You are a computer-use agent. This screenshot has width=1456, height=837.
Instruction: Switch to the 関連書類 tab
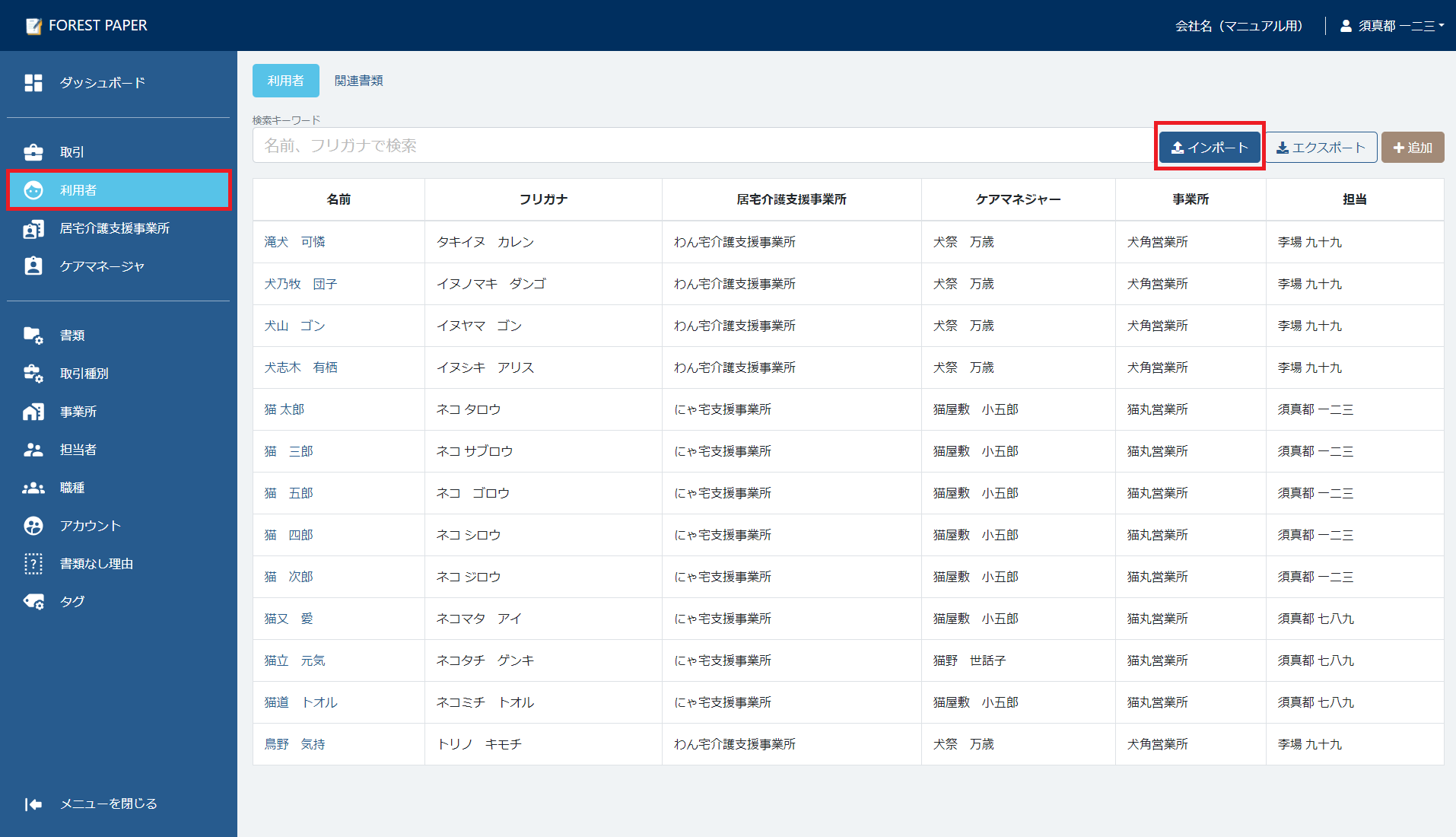pos(358,81)
